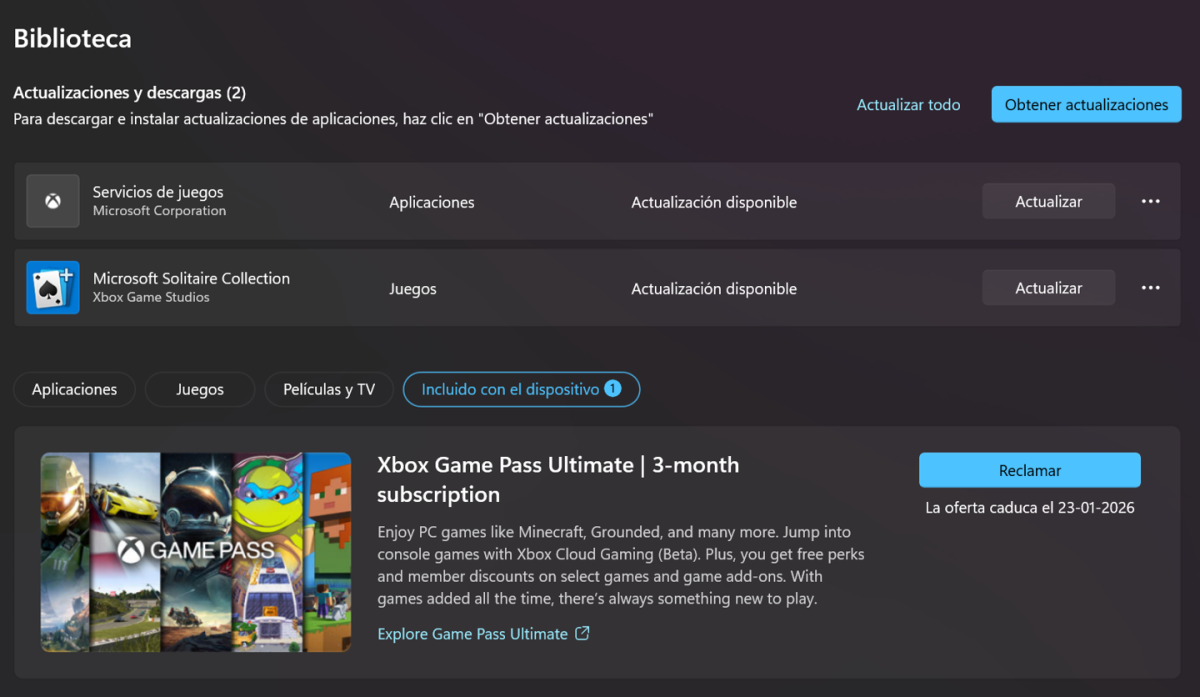
Task: Open more options for Servicios de juegos
Action: (x=1151, y=201)
